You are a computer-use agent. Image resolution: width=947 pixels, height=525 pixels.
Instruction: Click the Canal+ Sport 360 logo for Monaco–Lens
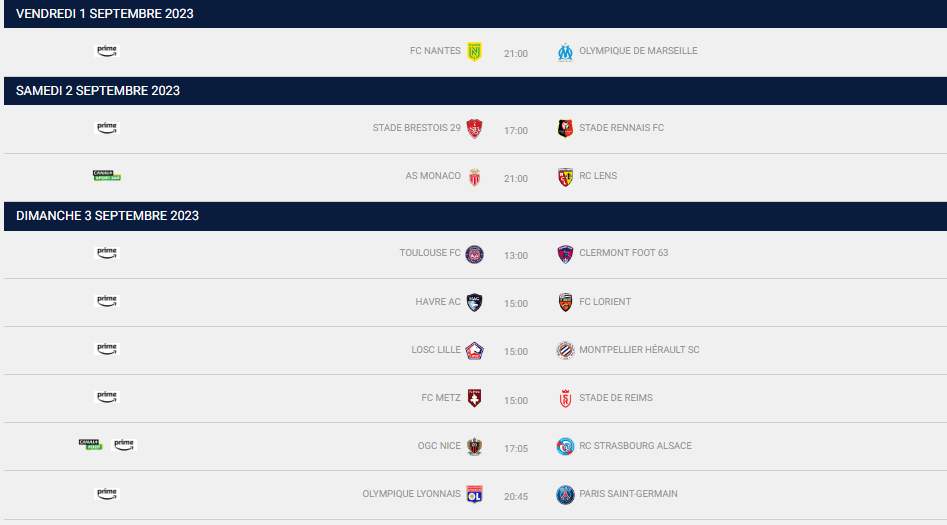(x=107, y=176)
